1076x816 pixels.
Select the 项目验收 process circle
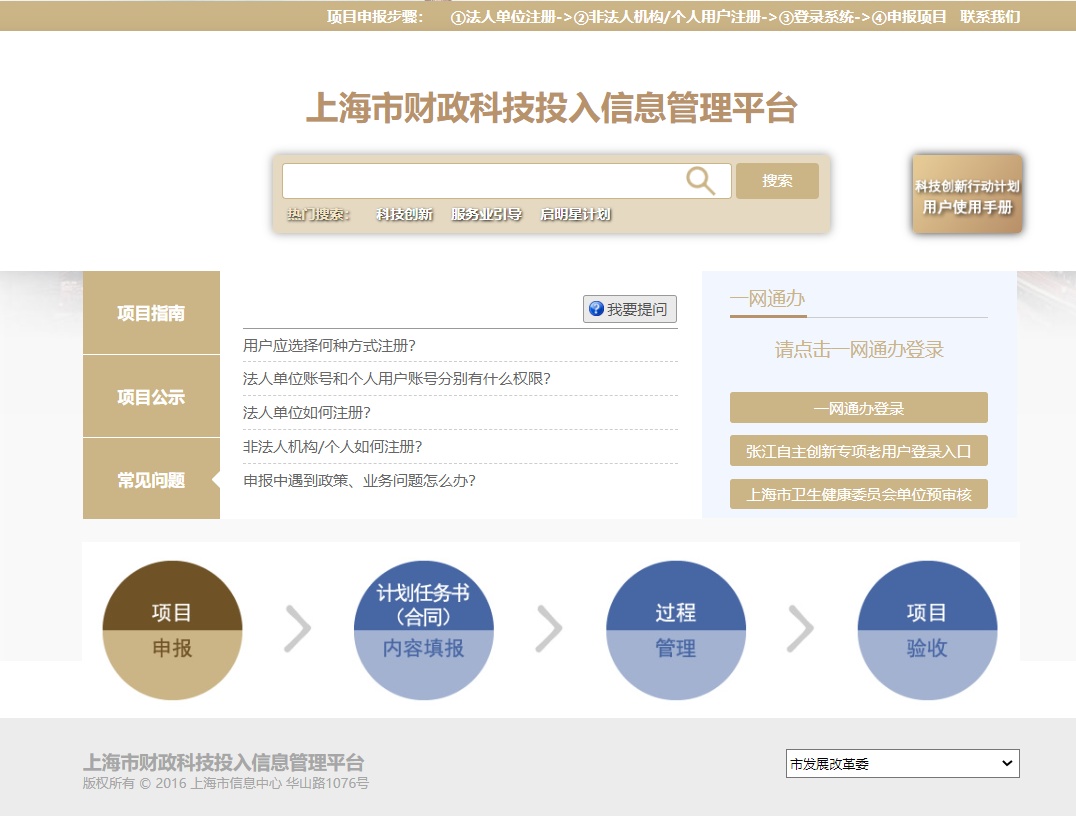[928, 629]
